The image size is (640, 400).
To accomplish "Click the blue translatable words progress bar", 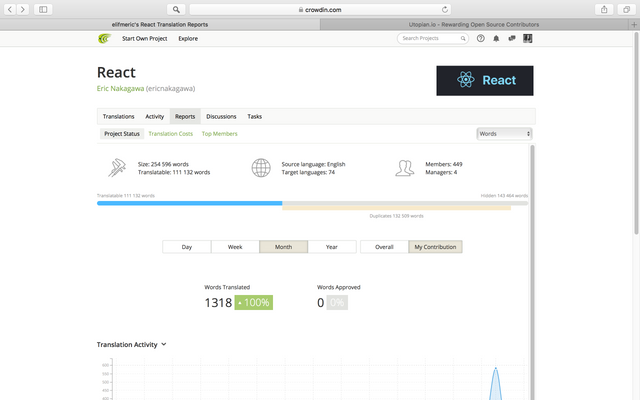I will [189, 203].
